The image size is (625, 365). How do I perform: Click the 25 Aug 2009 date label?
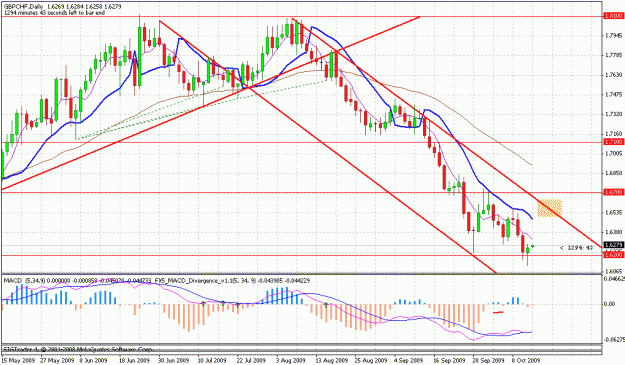point(372,361)
